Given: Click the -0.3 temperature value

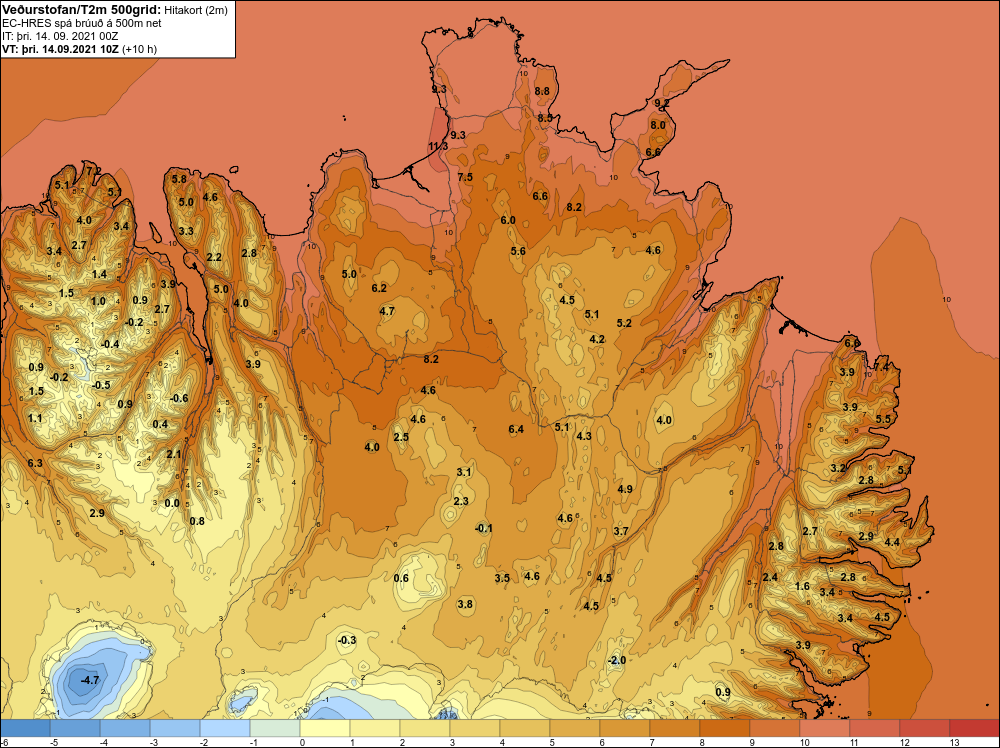Looking at the screenshot, I should [x=346, y=640].
